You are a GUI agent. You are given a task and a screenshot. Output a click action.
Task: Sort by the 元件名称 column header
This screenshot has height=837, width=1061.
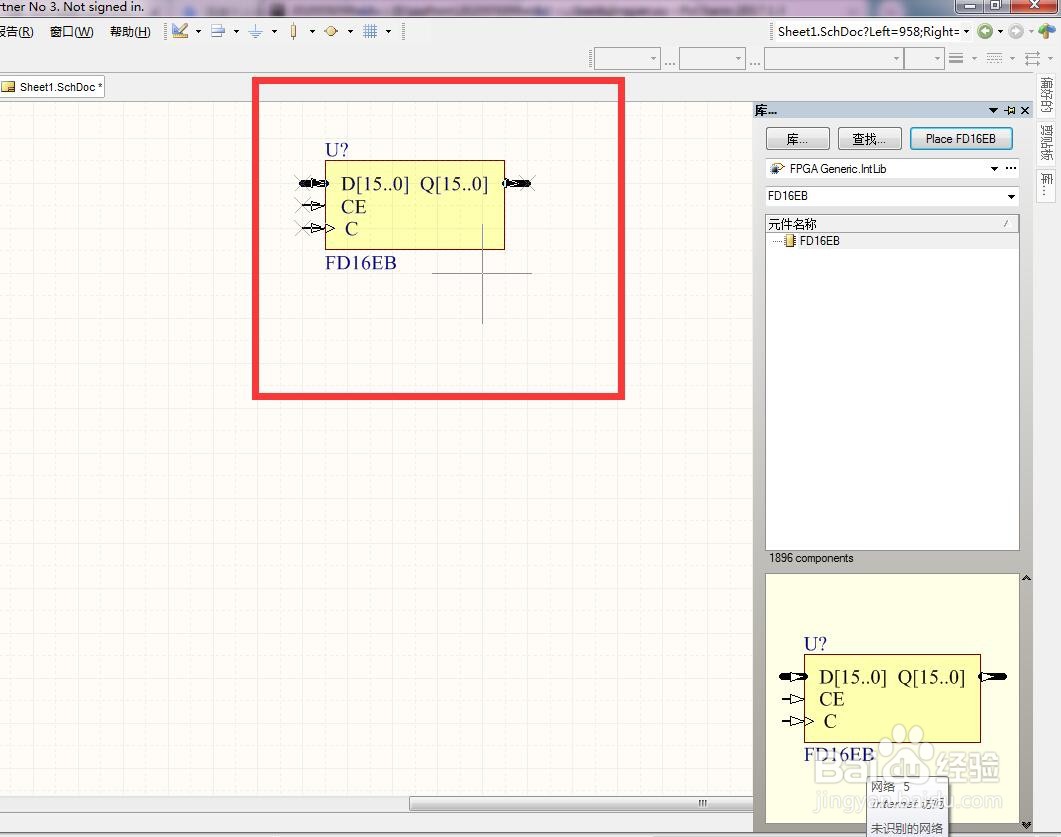[892, 223]
